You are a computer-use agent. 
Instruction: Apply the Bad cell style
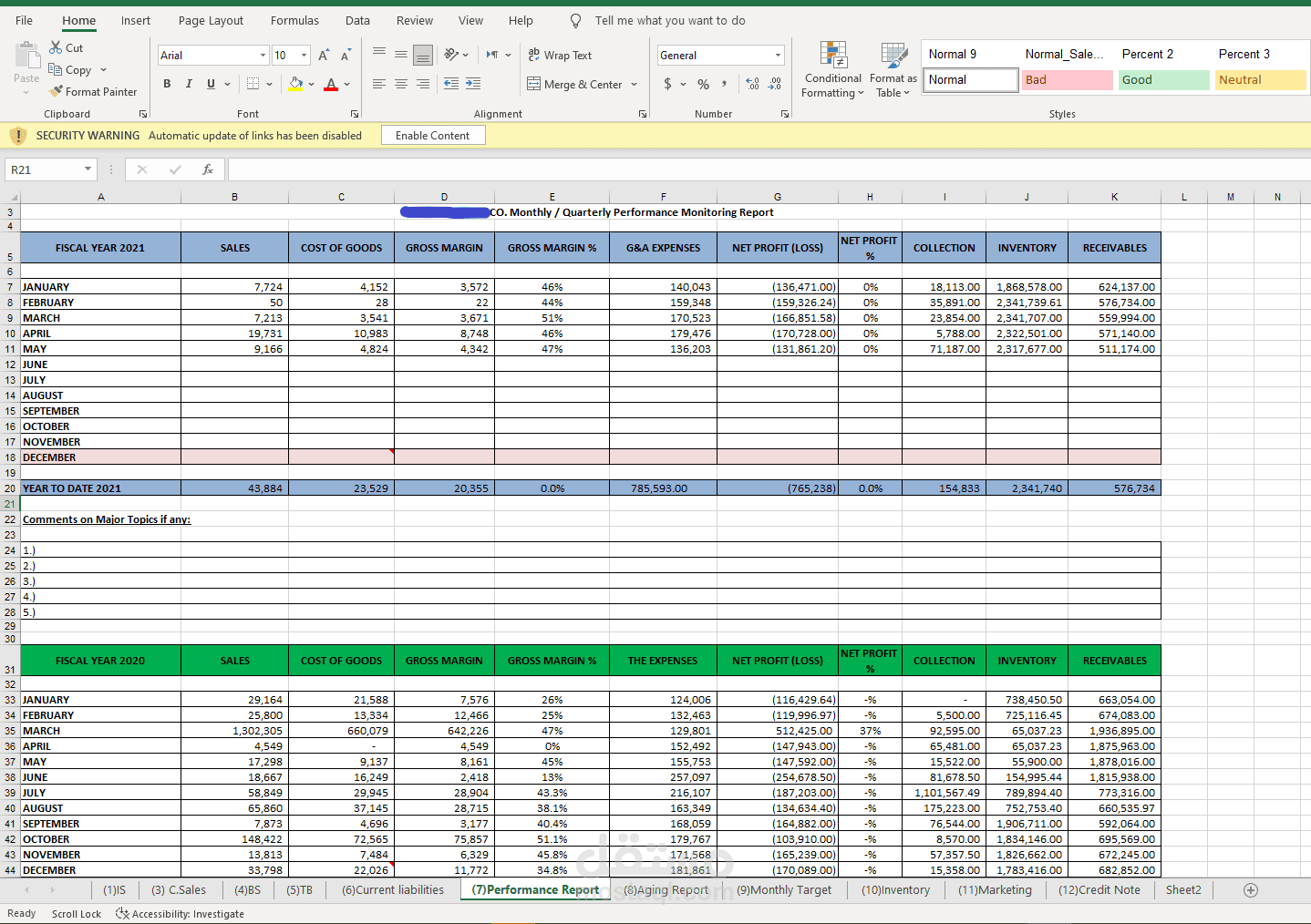pos(1067,80)
